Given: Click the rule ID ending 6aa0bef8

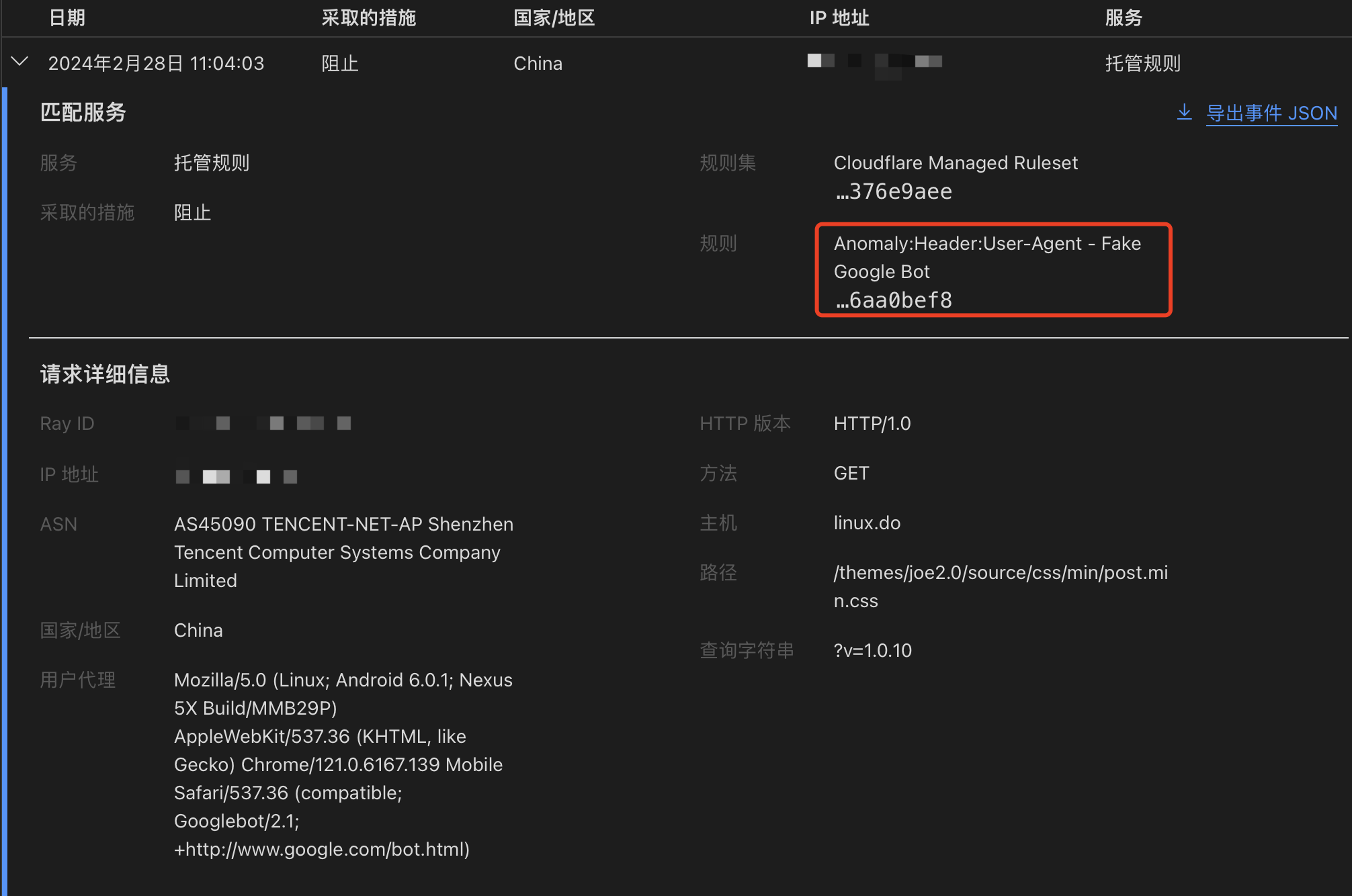Looking at the screenshot, I should 893,300.
